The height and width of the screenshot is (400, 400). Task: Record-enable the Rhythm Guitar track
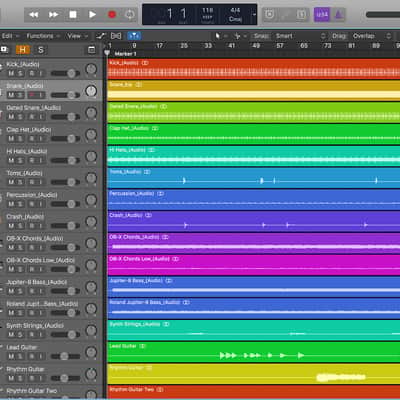point(32,378)
